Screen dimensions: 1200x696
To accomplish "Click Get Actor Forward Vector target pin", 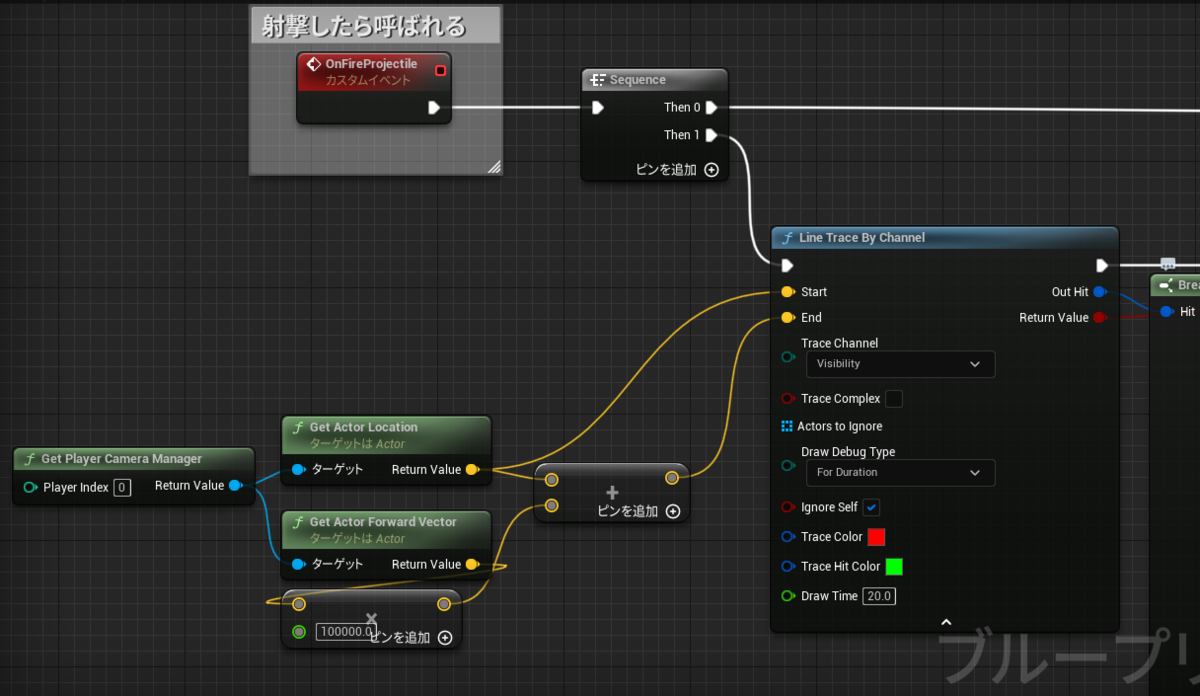I will click(x=298, y=565).
